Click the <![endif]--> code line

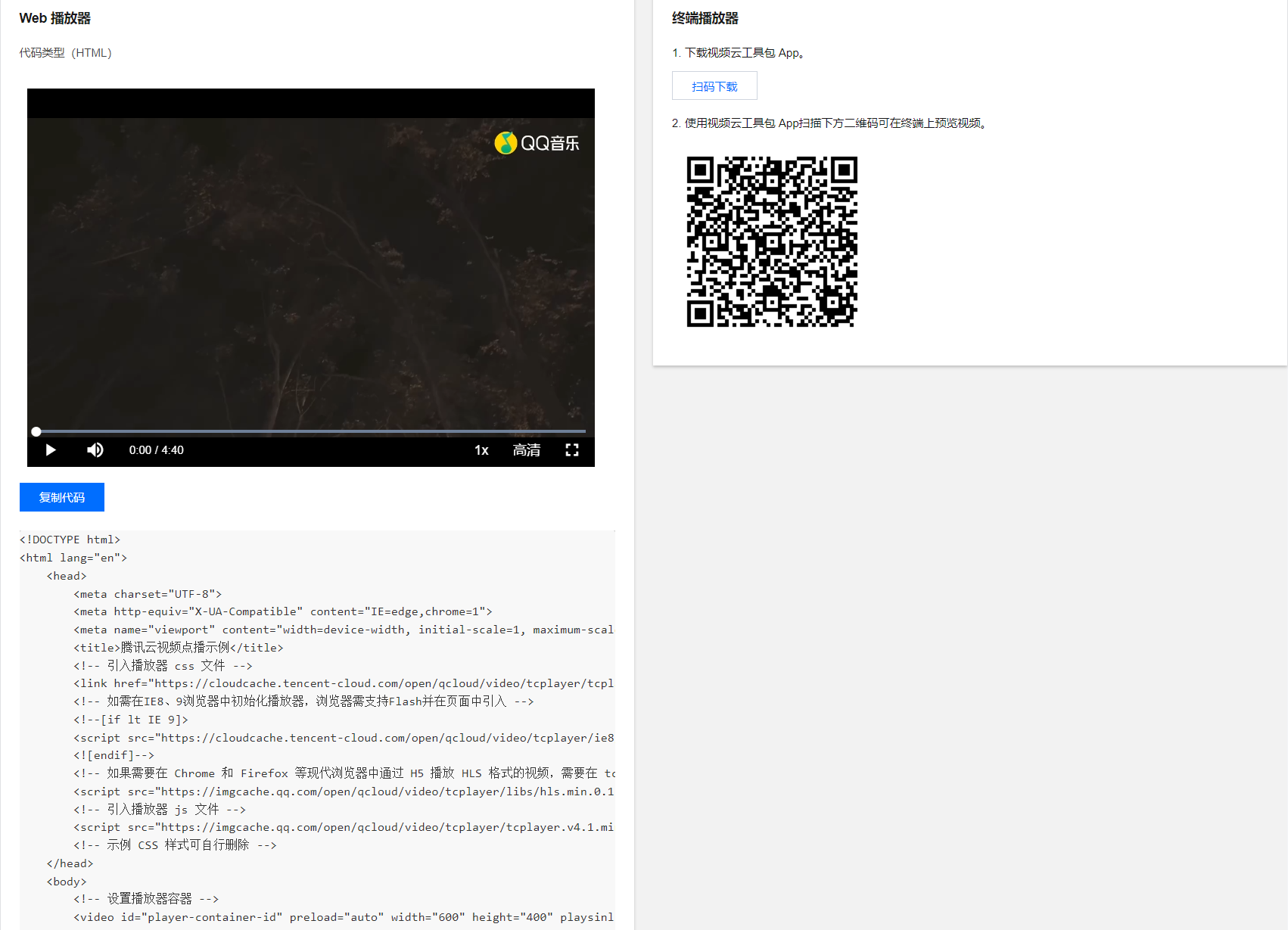click(114, 755)
